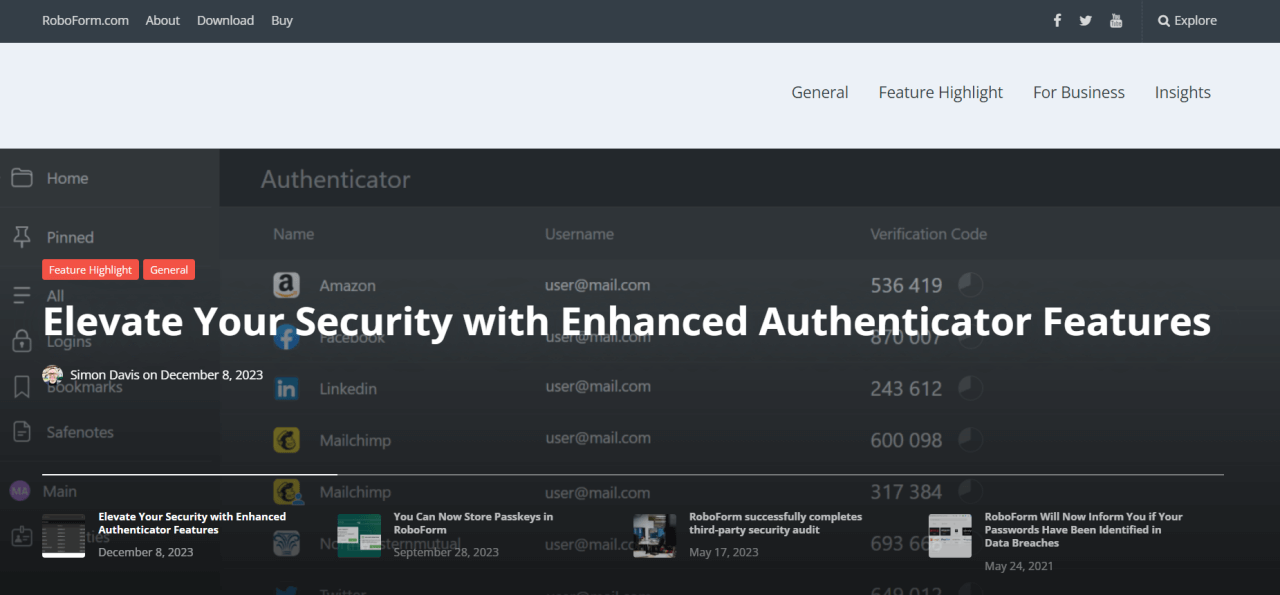The image size is (1280, 595).
Task: Open the Passkeys article thumbnail
Action: pos(359,535)
